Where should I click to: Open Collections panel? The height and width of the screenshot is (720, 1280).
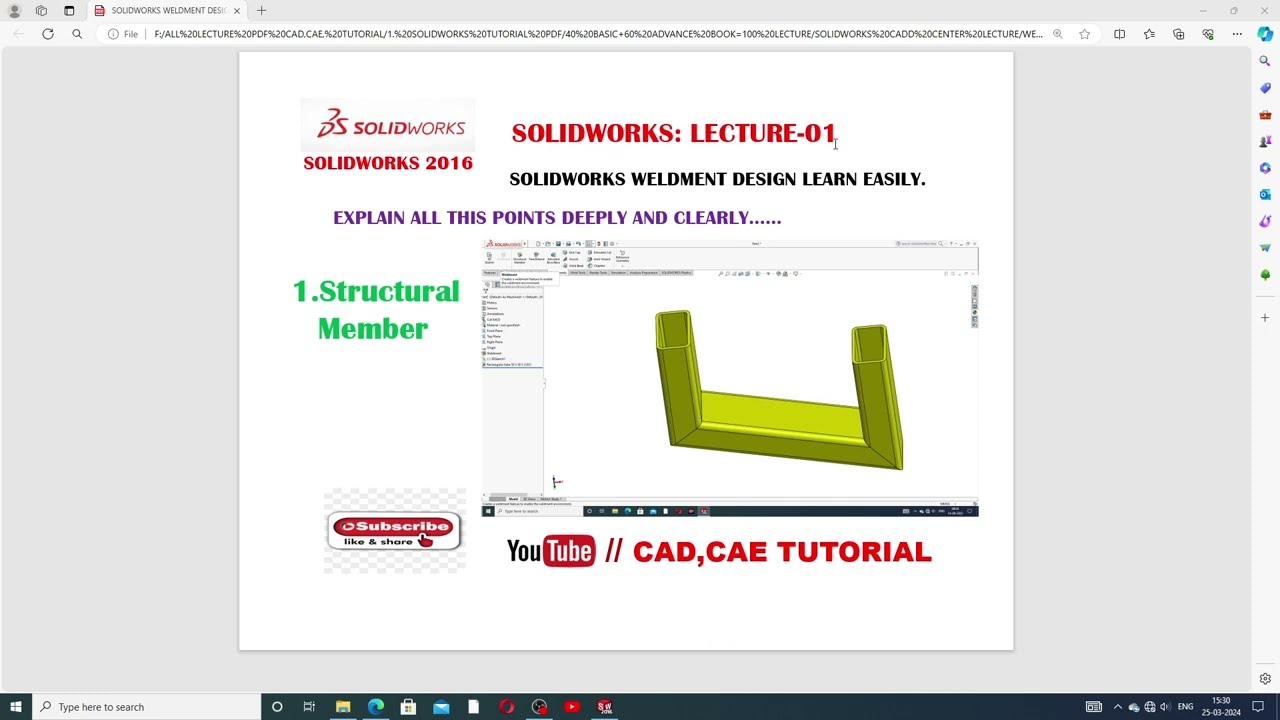(x=1179, y=34)
